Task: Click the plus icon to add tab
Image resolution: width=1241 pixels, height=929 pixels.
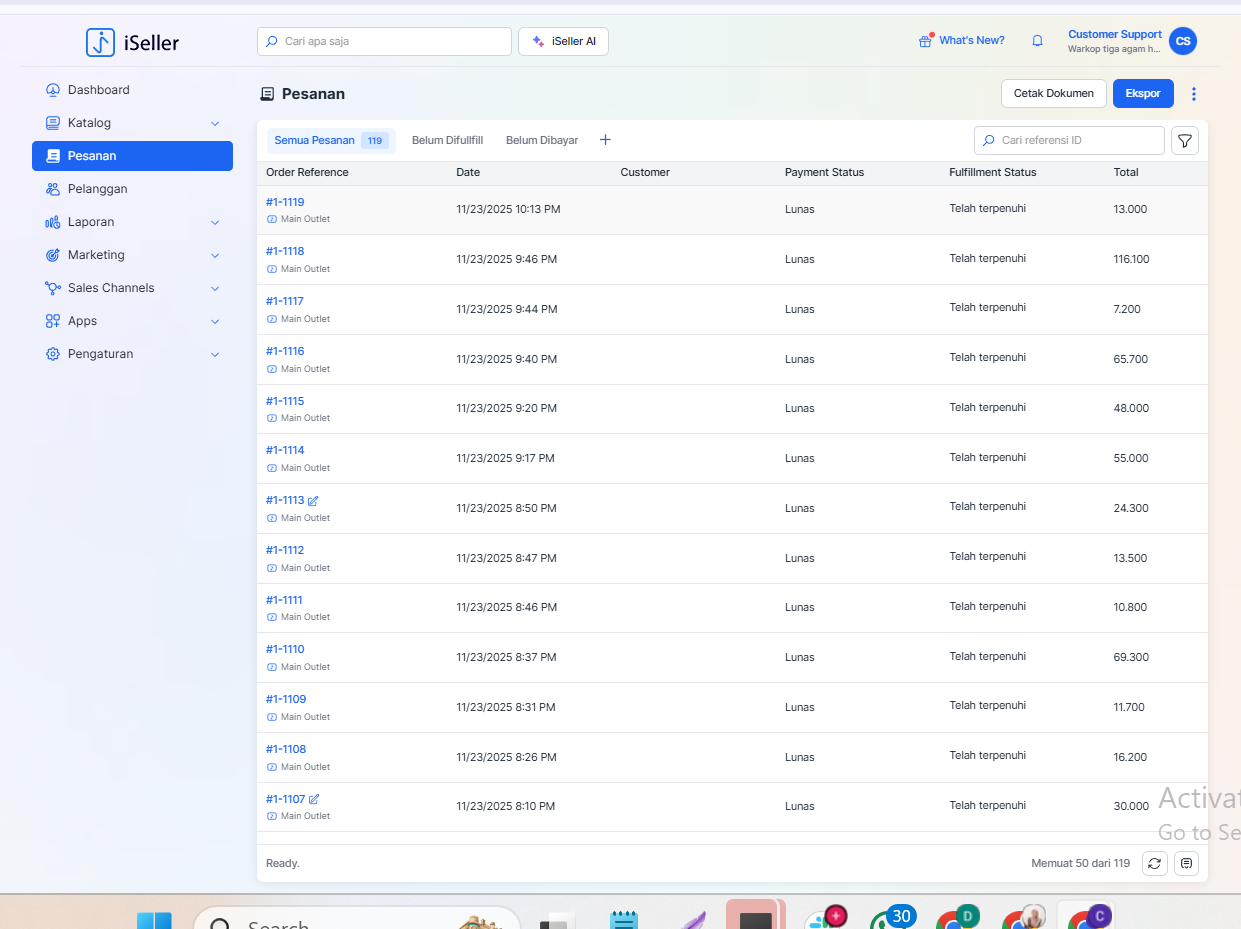Action: tap(605, 140)
